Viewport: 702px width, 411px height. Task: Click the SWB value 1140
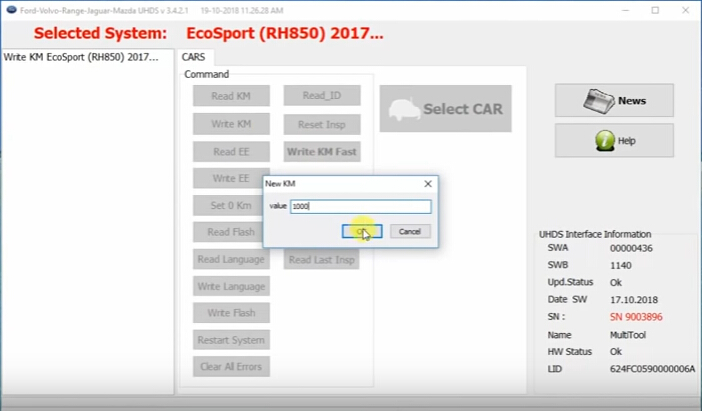pos(621,265)
